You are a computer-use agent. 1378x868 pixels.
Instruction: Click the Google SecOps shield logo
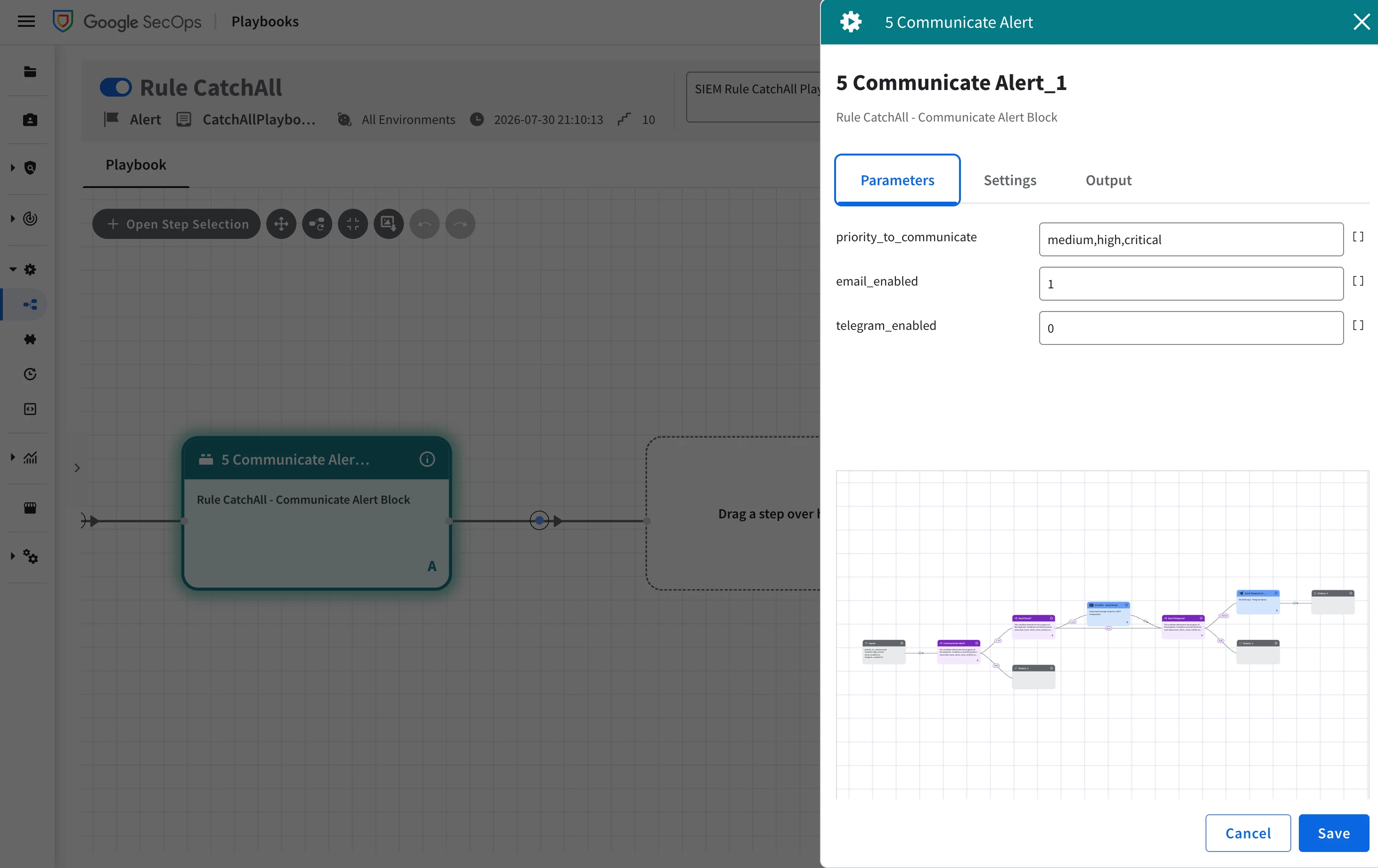(x=63, y=22)
